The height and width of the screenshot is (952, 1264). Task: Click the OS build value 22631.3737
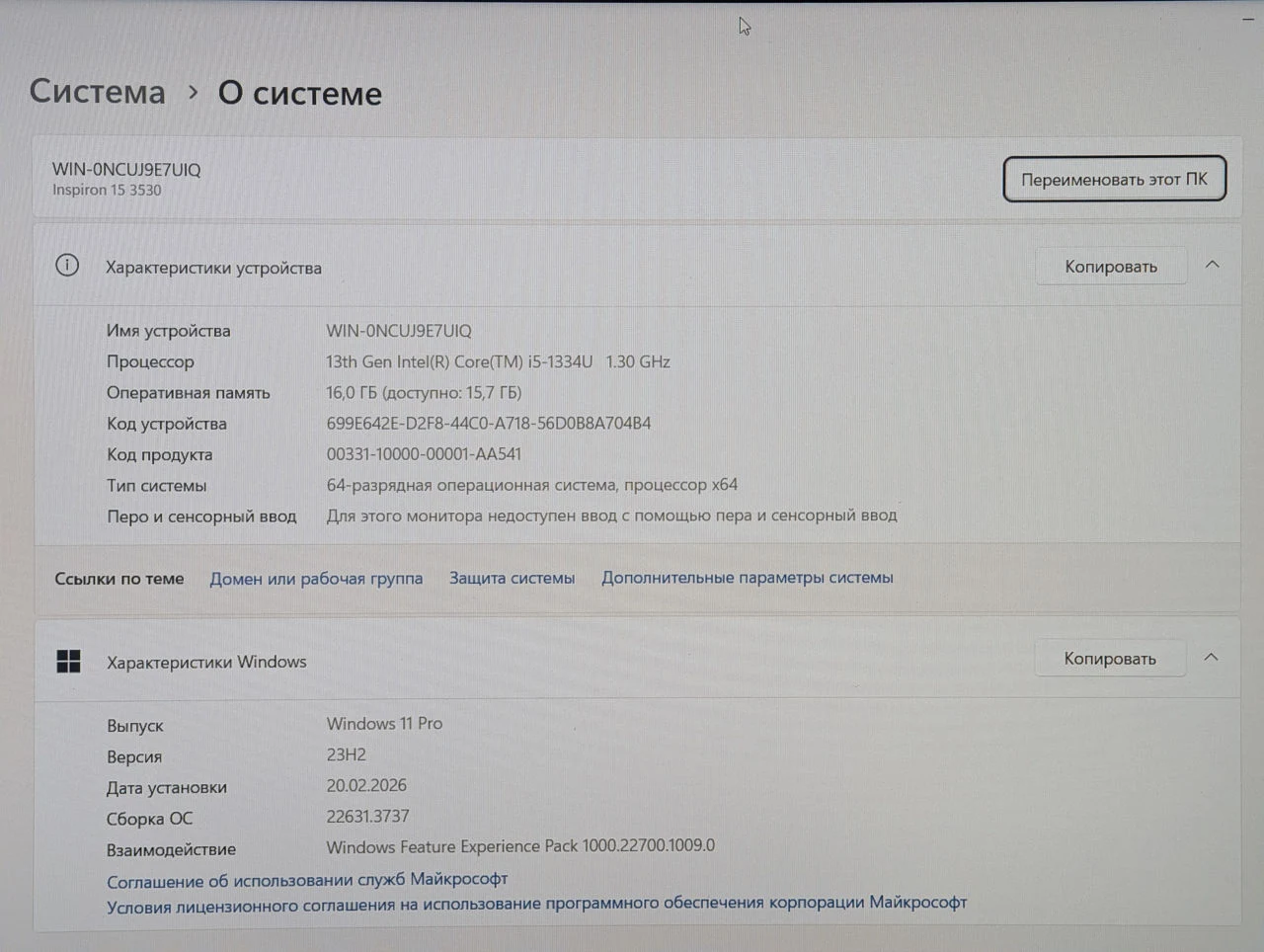click(x=367, y=816)
